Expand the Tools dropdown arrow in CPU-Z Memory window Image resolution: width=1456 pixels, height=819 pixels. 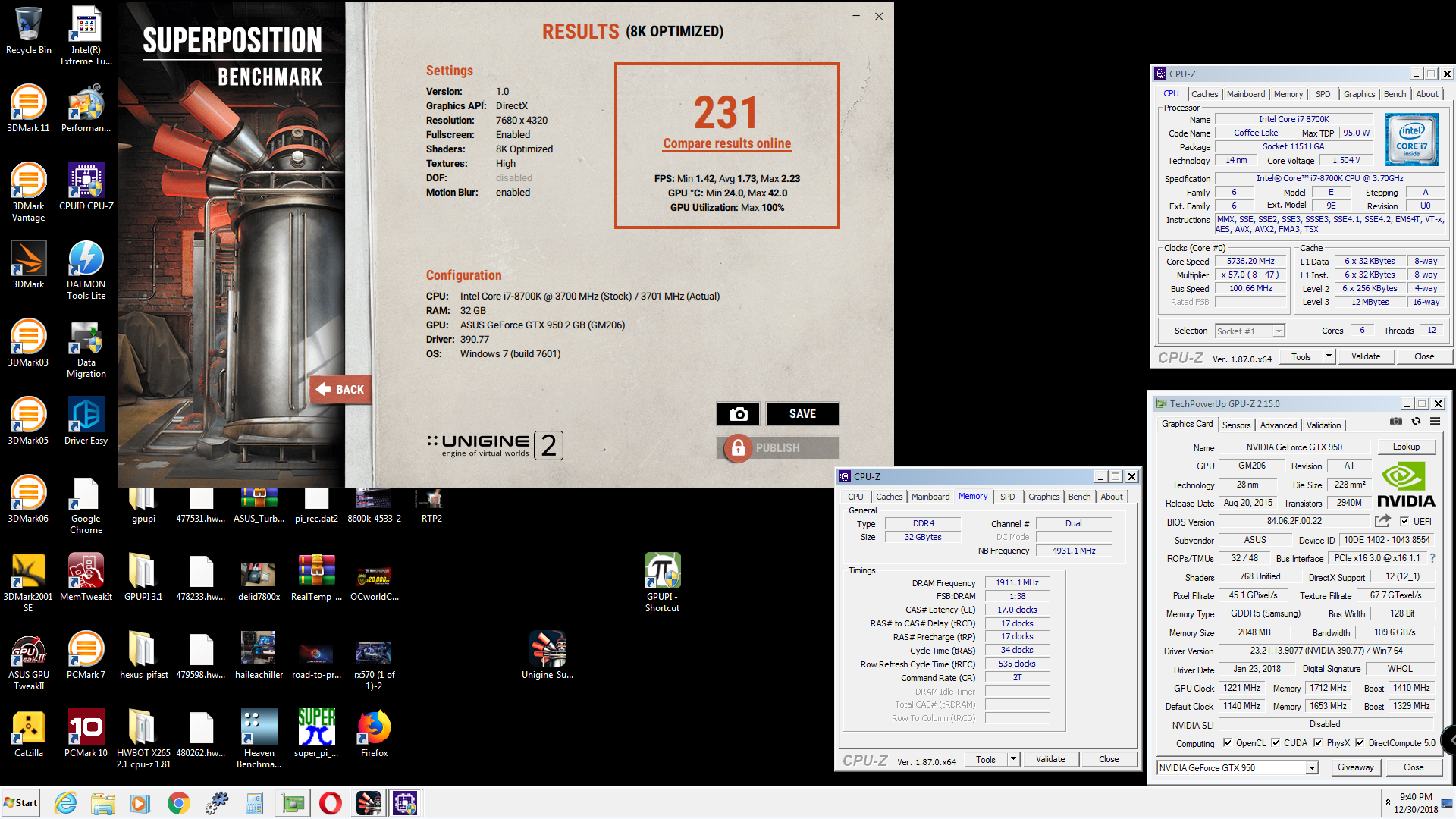(1013, 759)
